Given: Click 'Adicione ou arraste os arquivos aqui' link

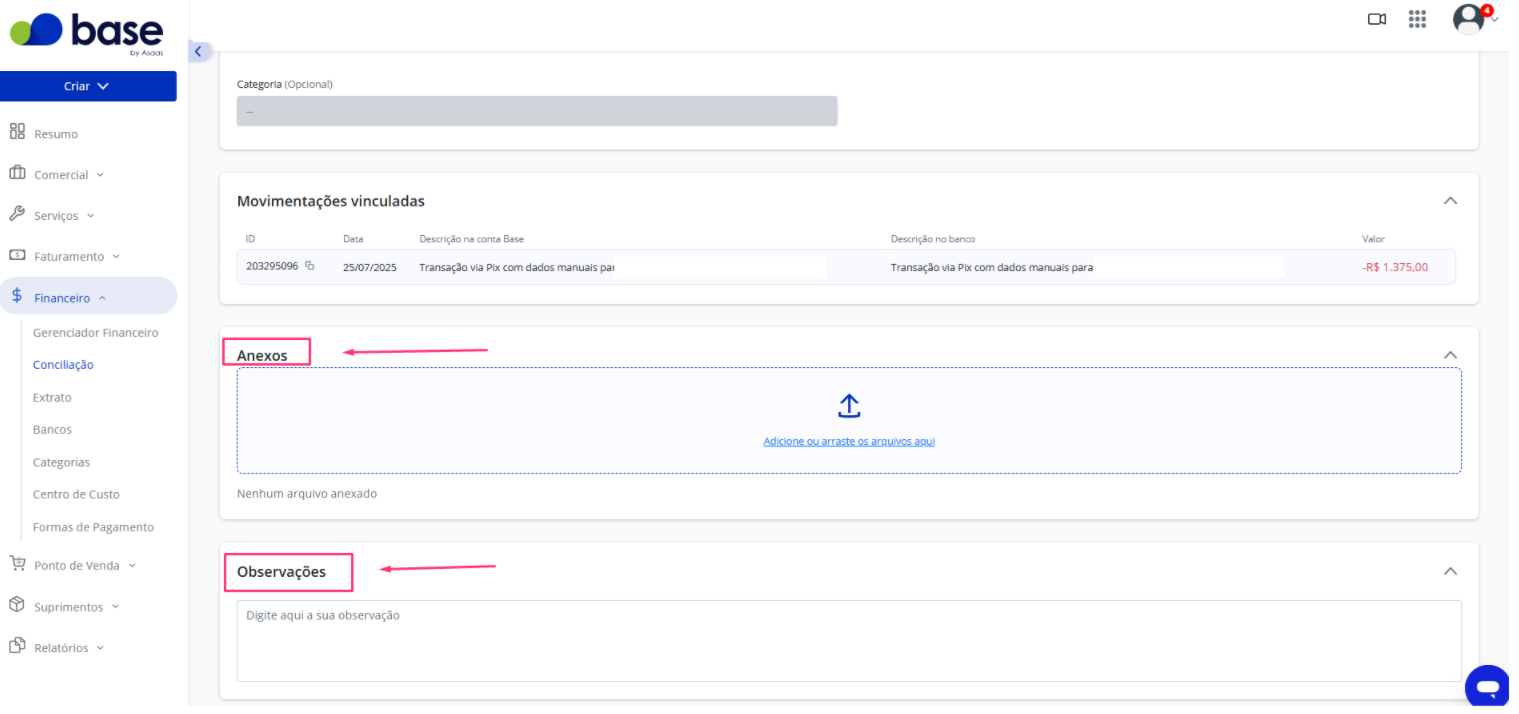Looking at the screenshot, I should click(849, 441).
